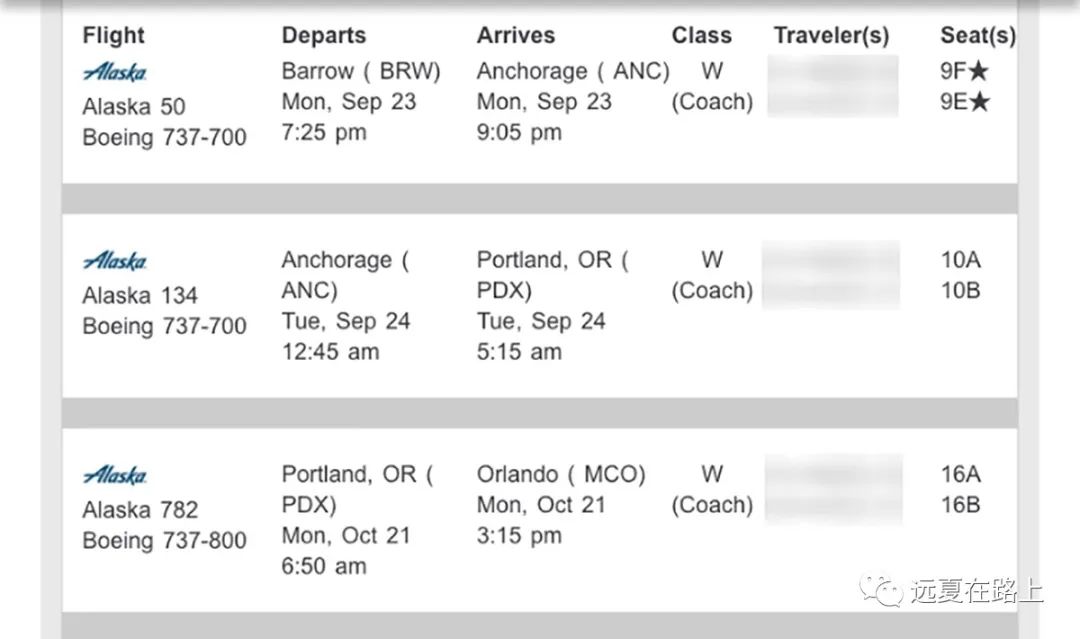Click the star next to seat 9F
Screen dimensions: 1080x639
point(979,70)
